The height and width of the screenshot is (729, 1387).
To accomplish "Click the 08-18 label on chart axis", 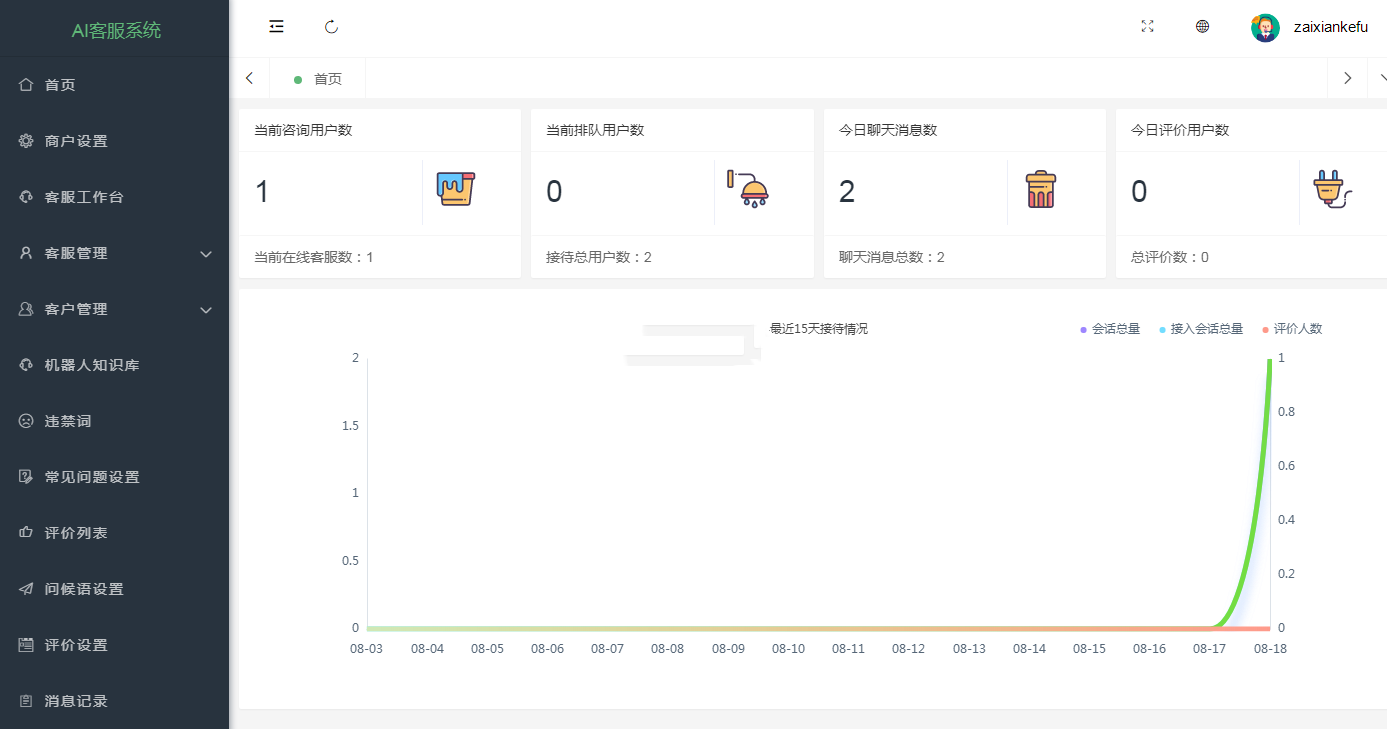I will pos(1270,648).
